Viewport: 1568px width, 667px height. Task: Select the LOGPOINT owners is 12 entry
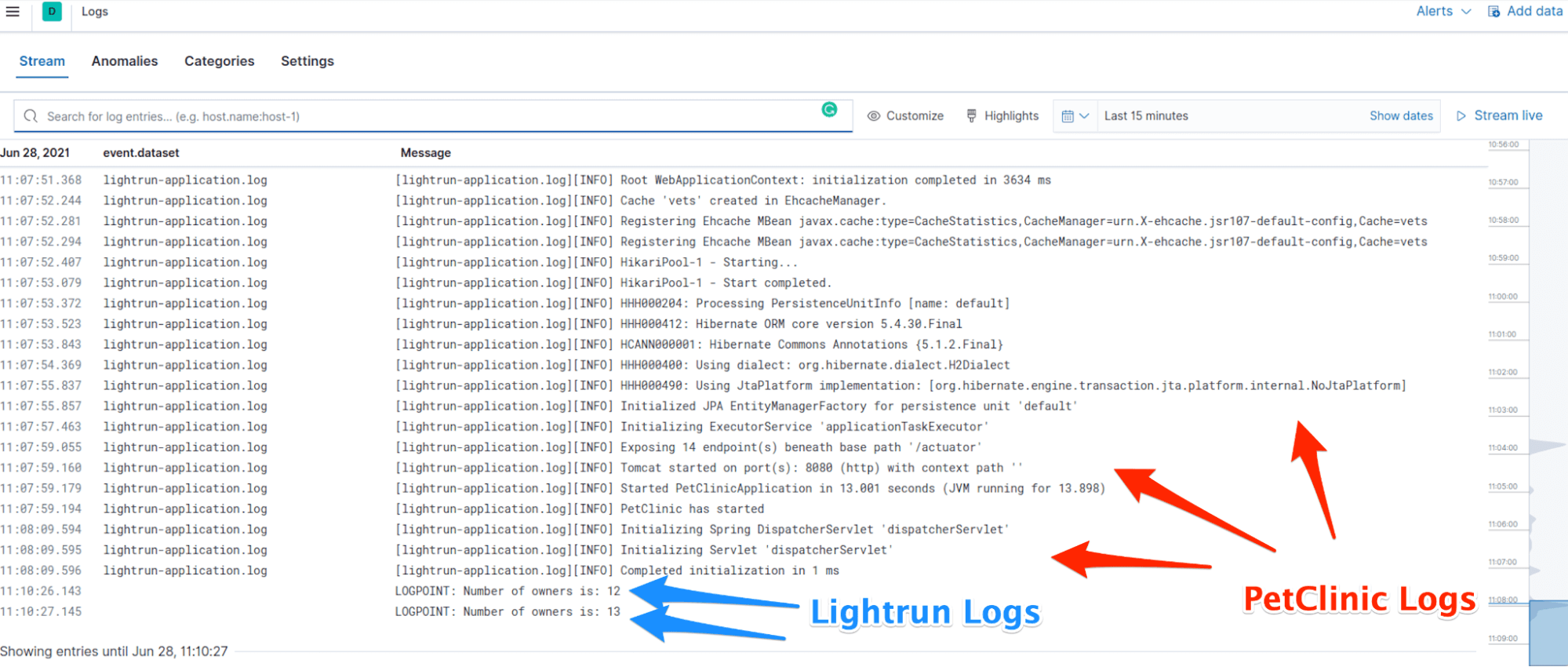(x=508, y=592)
